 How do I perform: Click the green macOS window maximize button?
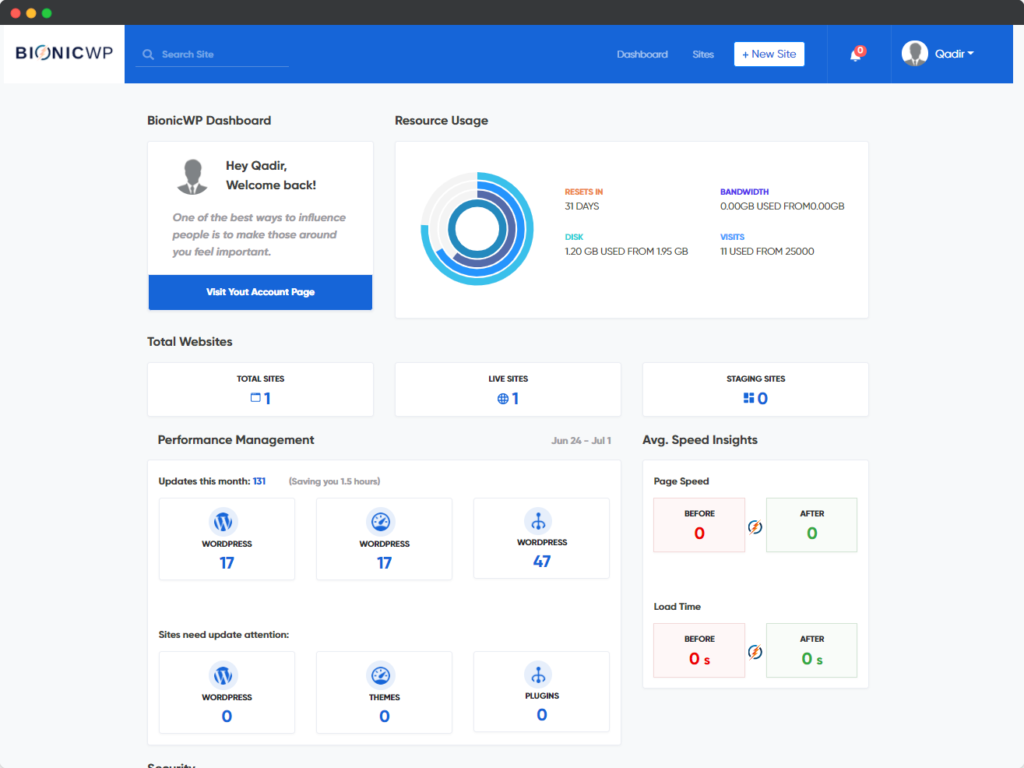pos(46,13)
